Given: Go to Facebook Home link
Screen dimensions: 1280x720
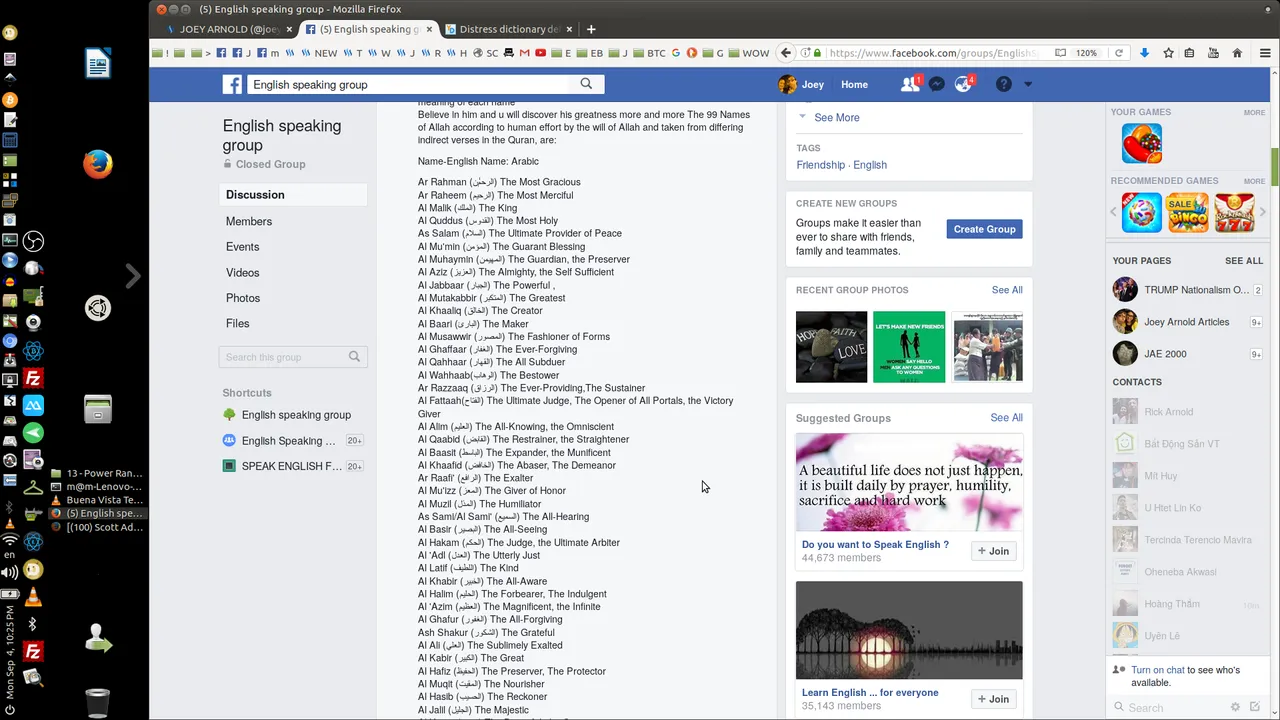Looking at the screenshot, I should 854,85.
